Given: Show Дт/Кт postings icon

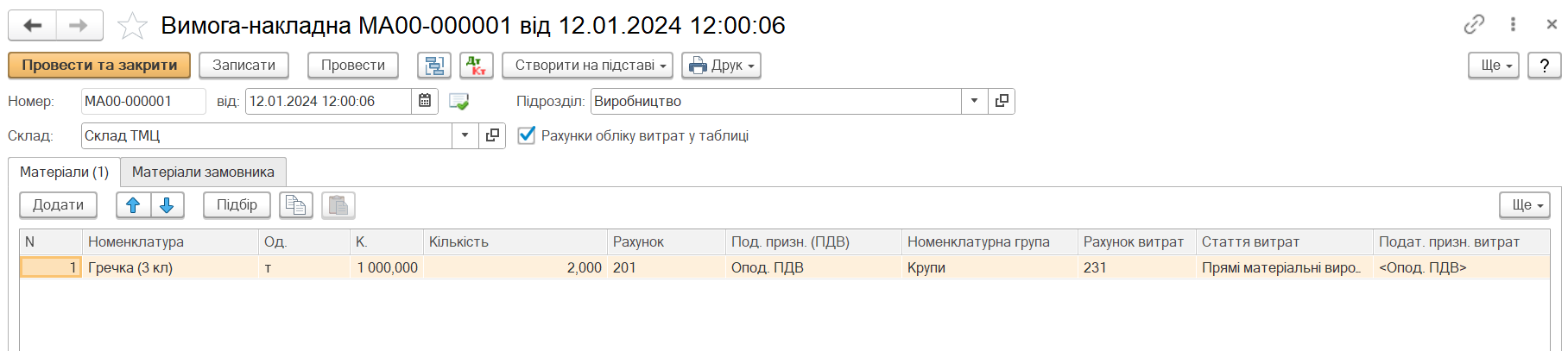Looking at the screenshot, I should pos(477,66).
